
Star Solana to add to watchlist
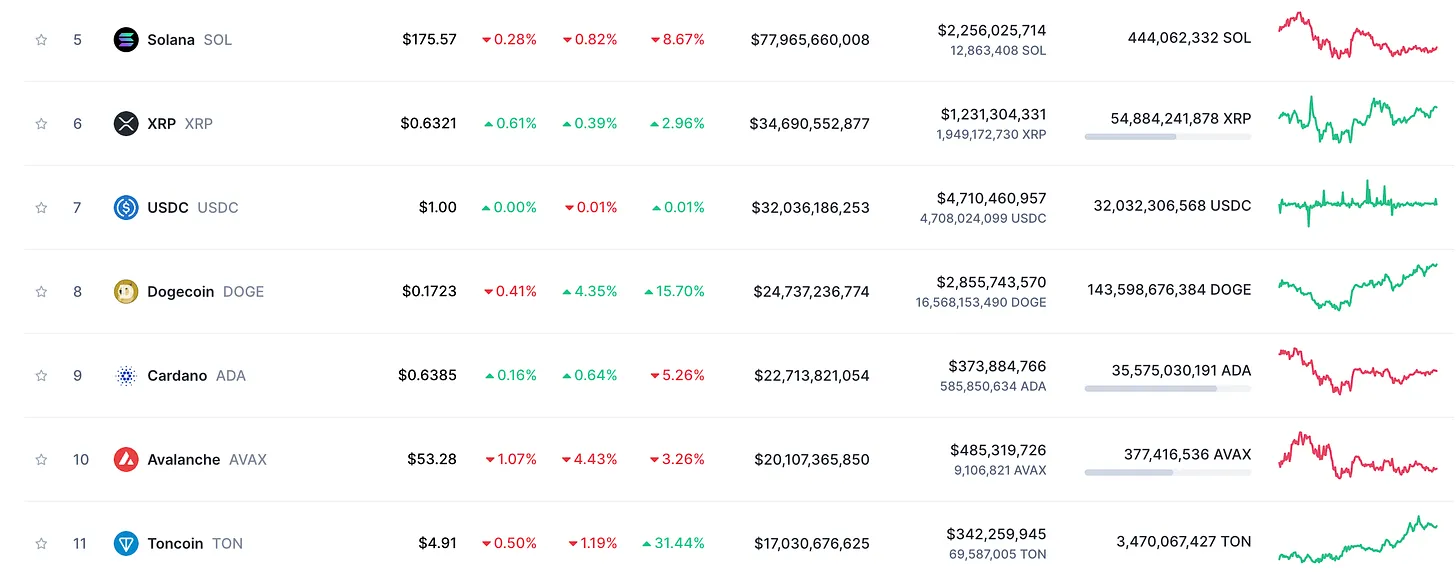click(x=41, y=40)
